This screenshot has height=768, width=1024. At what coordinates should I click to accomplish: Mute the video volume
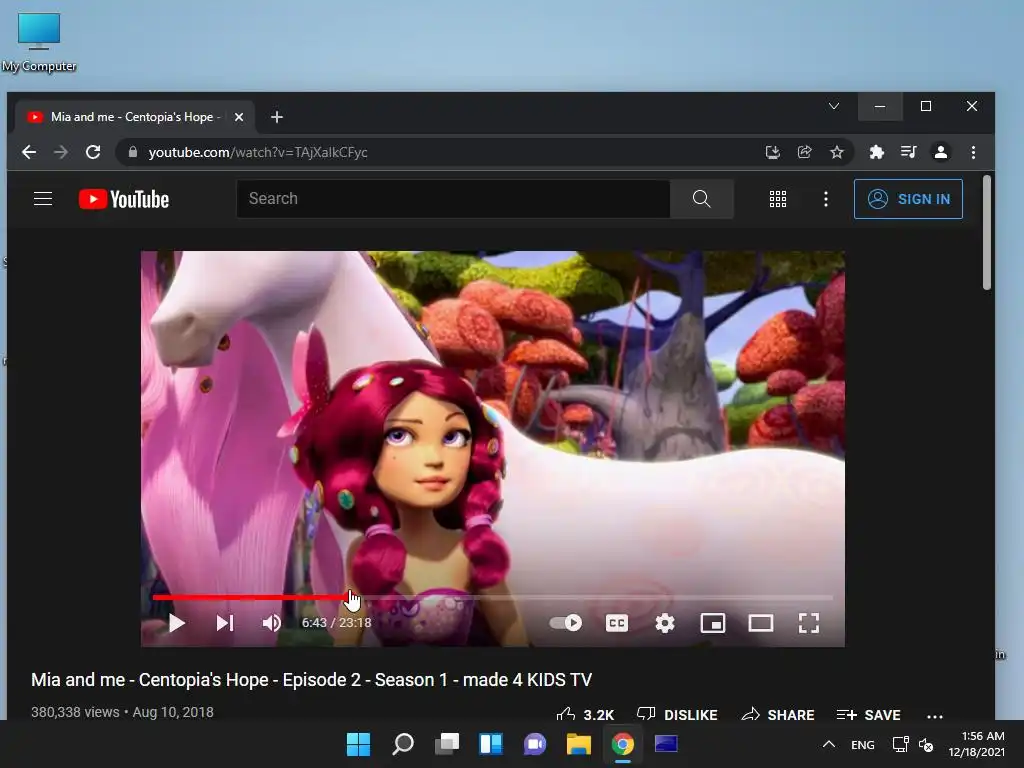(272, 623)
